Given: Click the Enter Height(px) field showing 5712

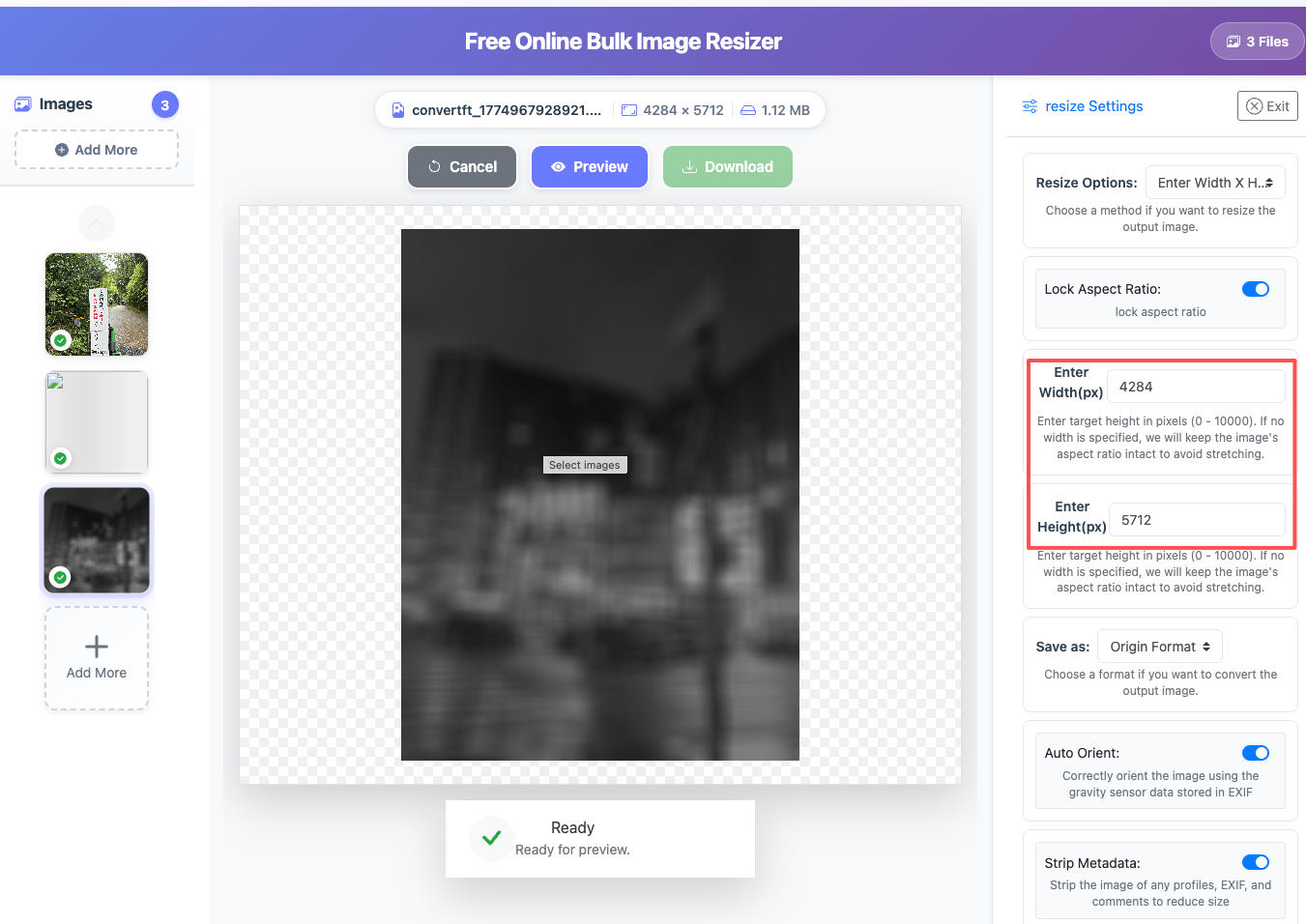Looking at the screenshot, I should click(1197, 520).
